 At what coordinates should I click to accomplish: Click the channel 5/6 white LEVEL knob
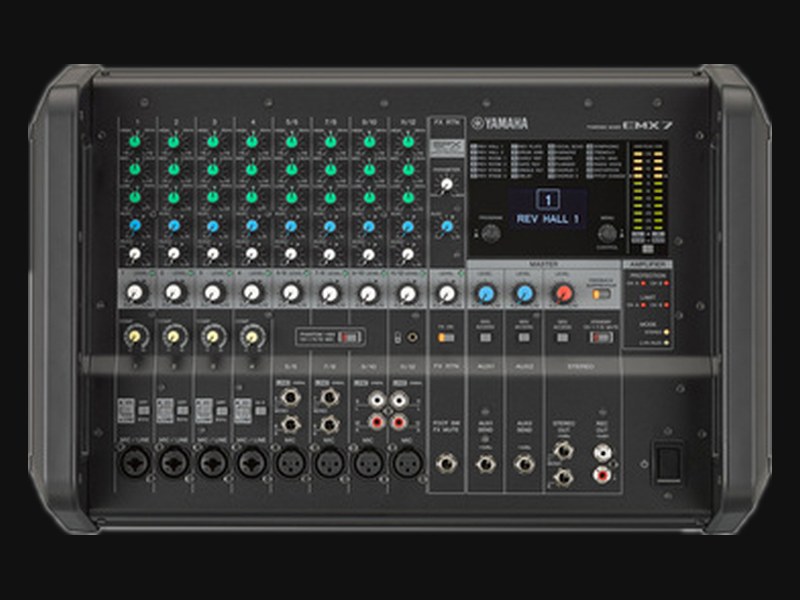pyautogui.click(x=291, y=293)
